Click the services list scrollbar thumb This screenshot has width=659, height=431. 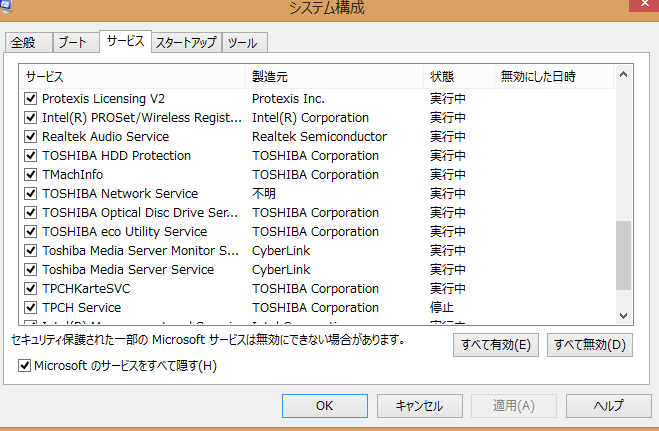(624, 255)
